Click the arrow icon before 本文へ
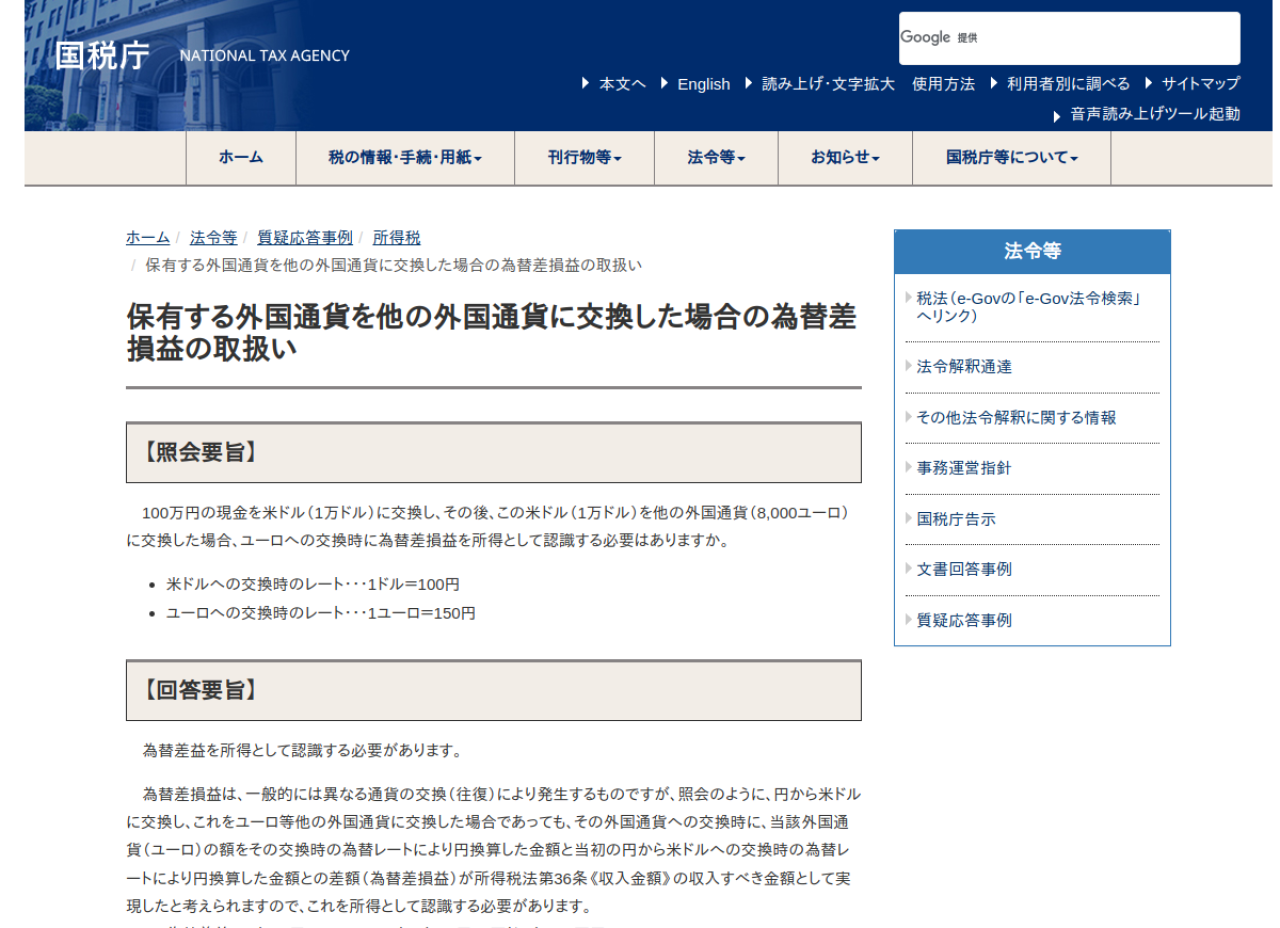 tap(586, 83)
